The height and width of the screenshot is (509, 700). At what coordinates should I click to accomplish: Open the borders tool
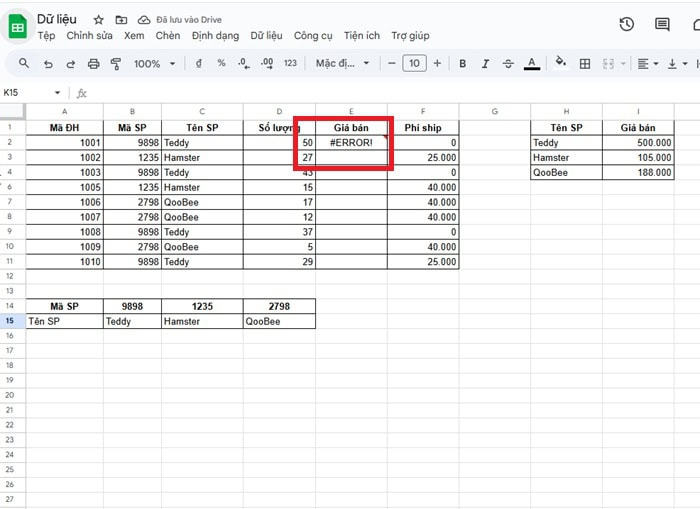click(x=584, y=64)
